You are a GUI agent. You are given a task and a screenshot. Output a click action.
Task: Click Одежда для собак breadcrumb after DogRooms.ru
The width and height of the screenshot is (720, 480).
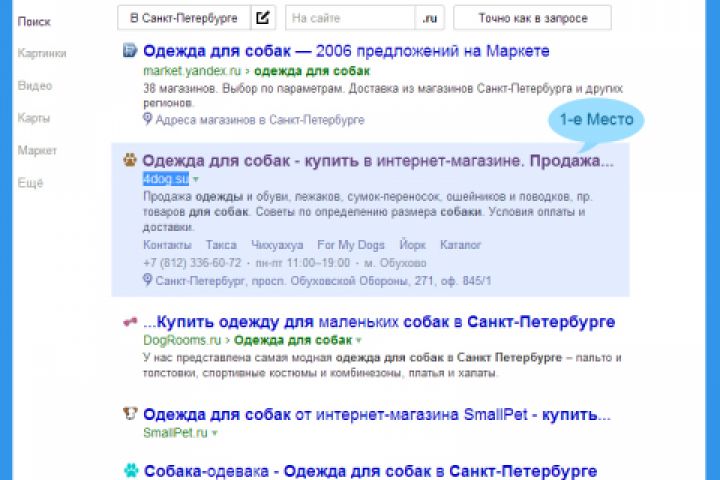tap(293, 340)
